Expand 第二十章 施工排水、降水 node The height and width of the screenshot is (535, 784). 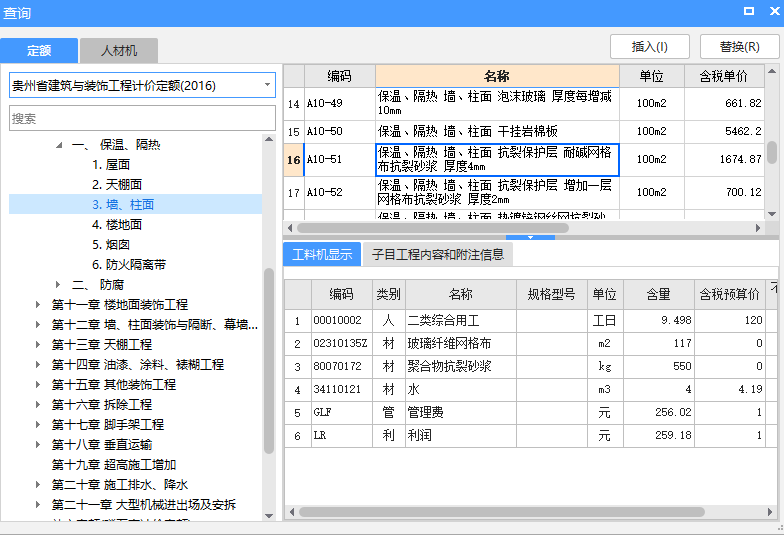[x=38, y=484]
